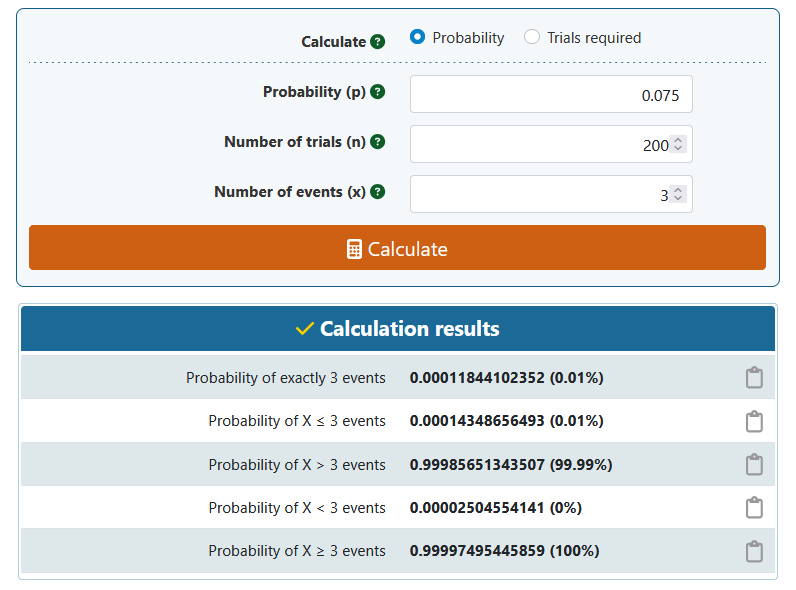Copy the X ≥ 3 events result
The width and height of the screenshot is (796, 590).
pyautogui.click(x=754, y=551)
